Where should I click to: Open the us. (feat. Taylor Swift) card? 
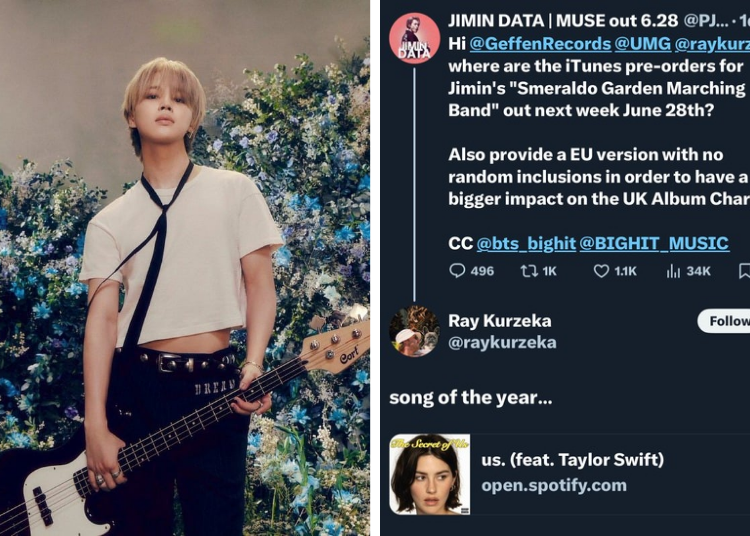click(570, 474)
